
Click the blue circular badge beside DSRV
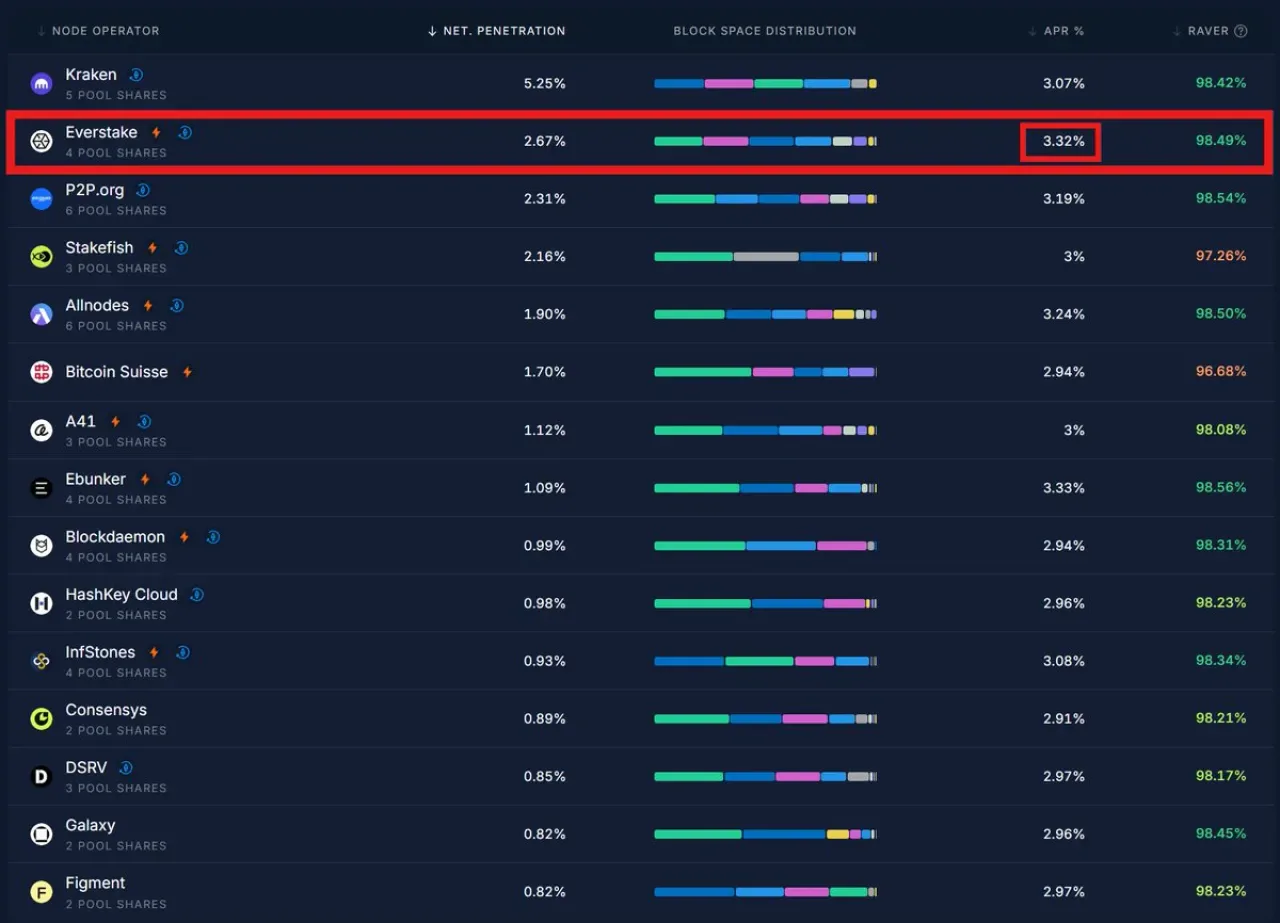point(126,768)
